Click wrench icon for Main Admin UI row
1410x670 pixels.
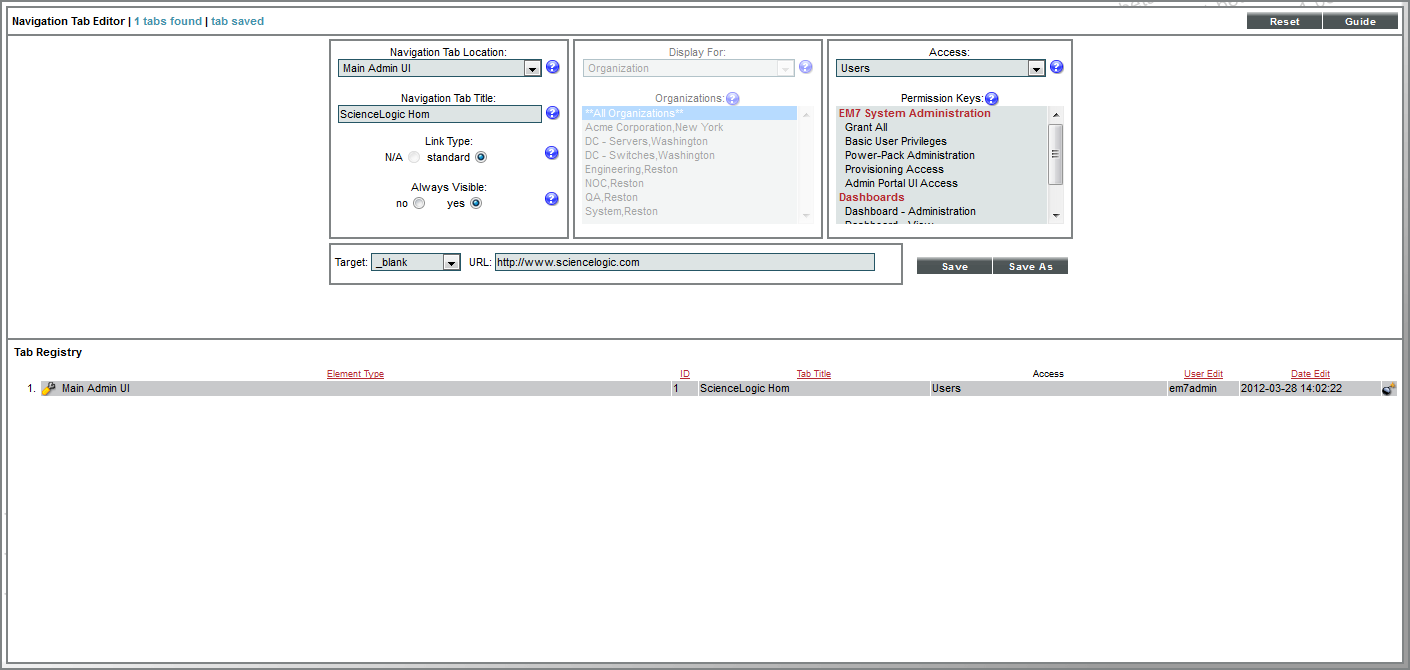pyautogui.click(x=48, y=388)
